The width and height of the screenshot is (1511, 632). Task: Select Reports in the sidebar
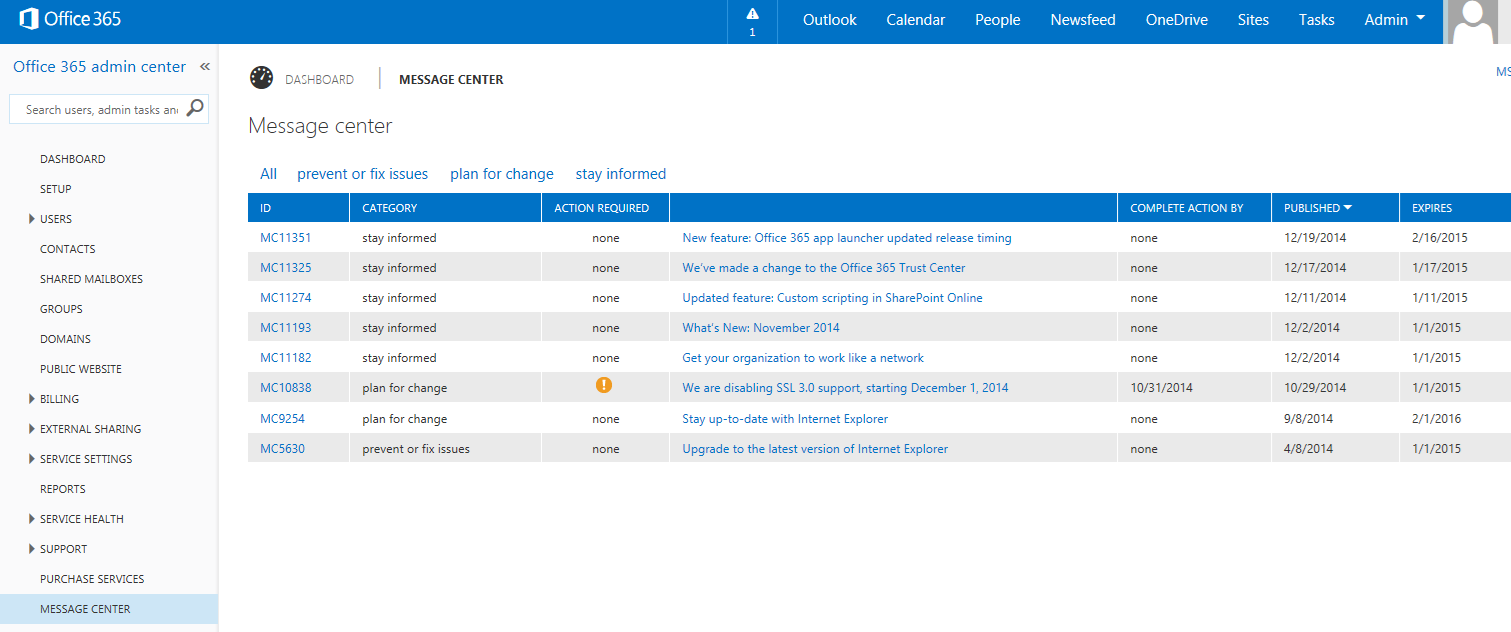[63, 489]
